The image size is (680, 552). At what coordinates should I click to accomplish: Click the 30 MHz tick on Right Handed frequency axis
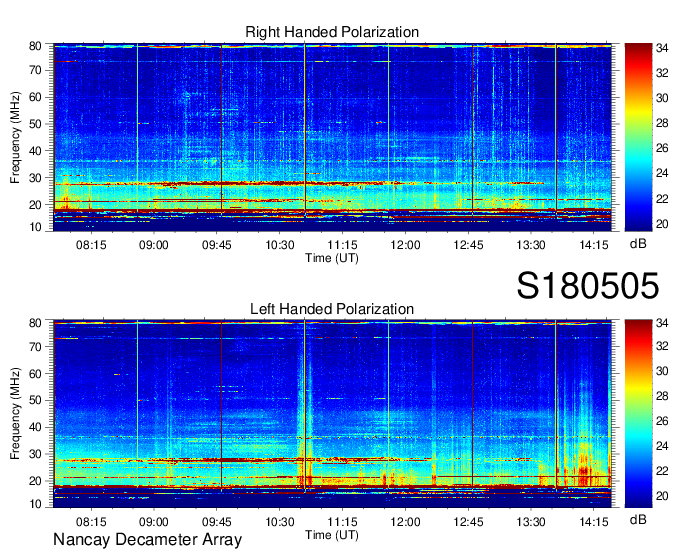35,178
